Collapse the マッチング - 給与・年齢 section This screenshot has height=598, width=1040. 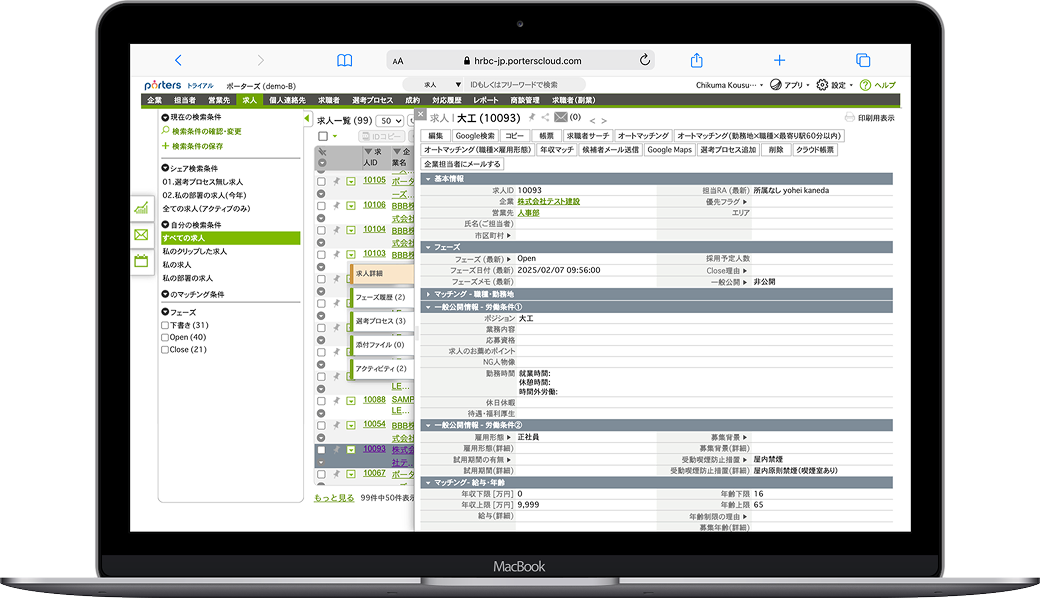pos(657,483)
